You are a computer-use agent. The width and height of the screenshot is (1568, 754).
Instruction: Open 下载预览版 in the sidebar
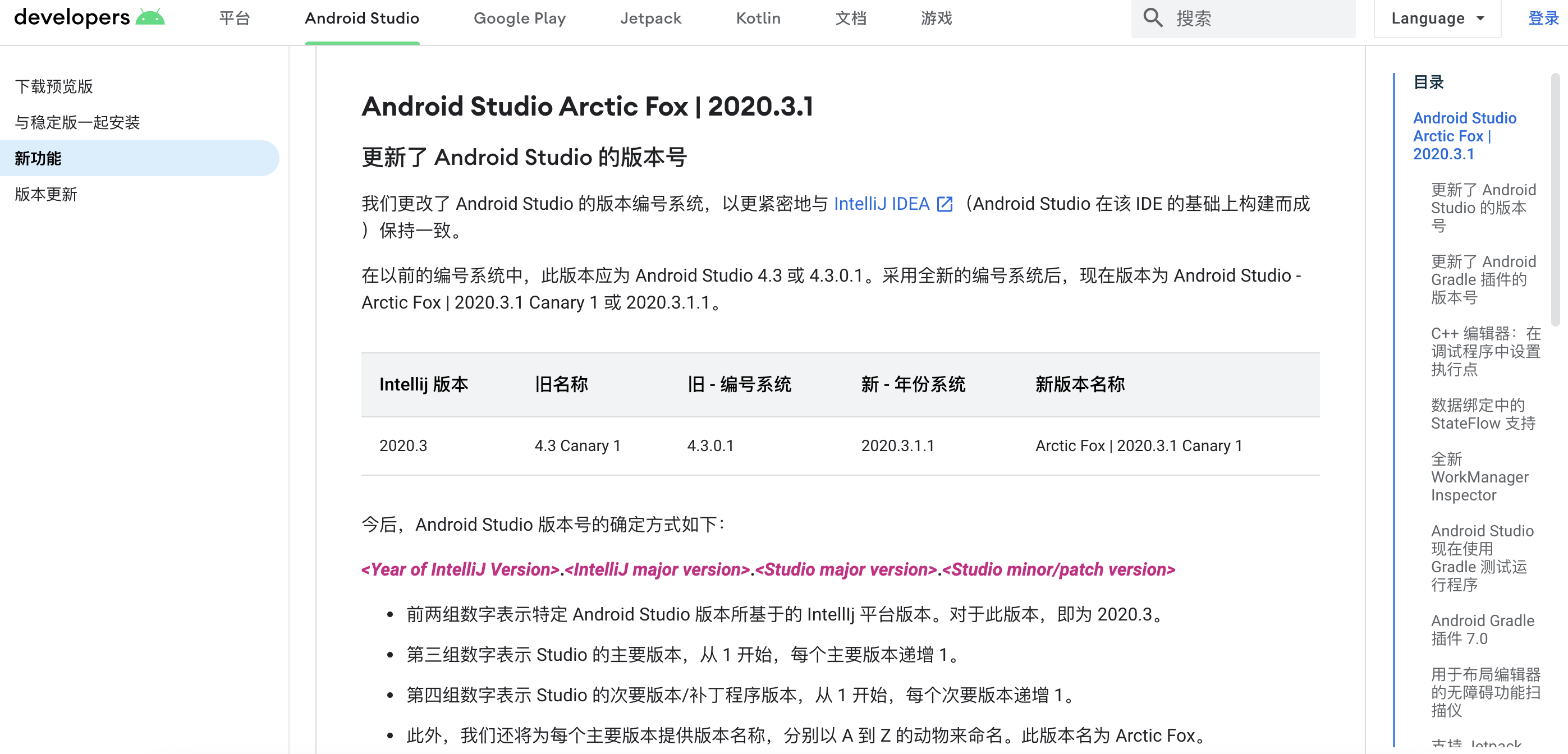[53, 86]
